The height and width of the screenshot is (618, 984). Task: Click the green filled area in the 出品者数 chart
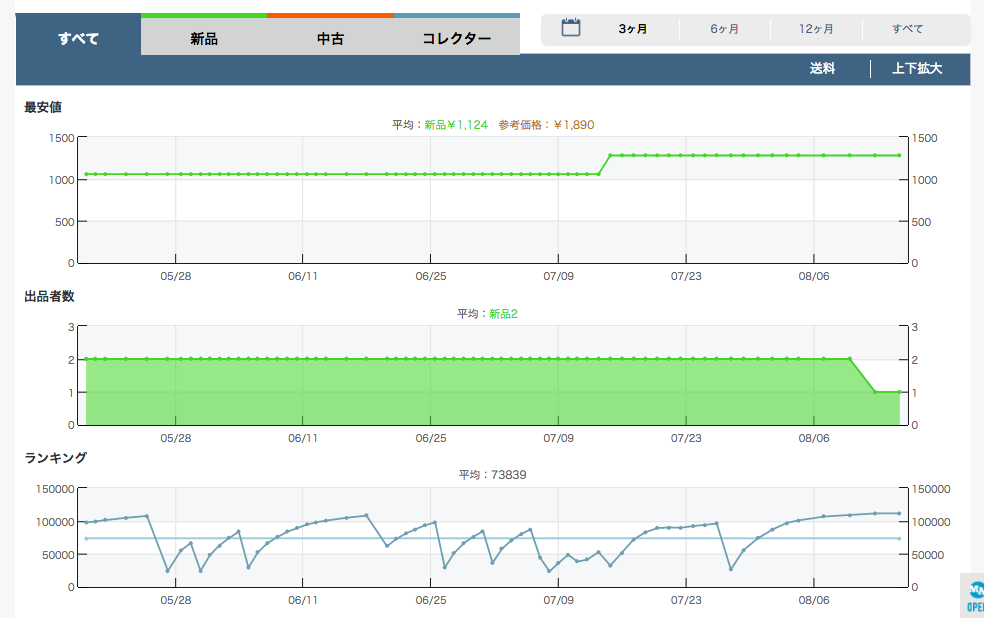(450, 395)
